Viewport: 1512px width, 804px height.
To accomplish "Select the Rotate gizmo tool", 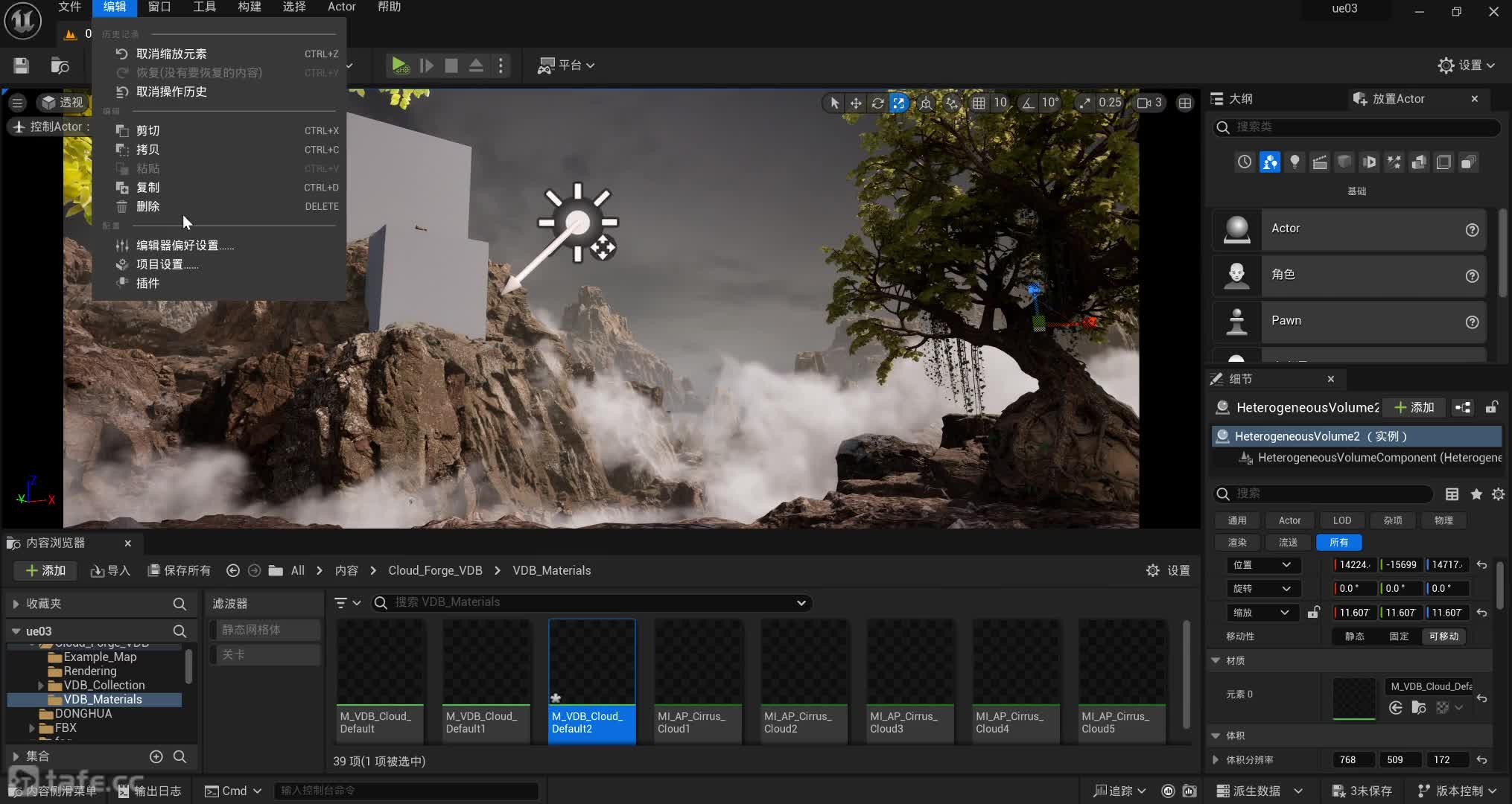I will 877,103.
